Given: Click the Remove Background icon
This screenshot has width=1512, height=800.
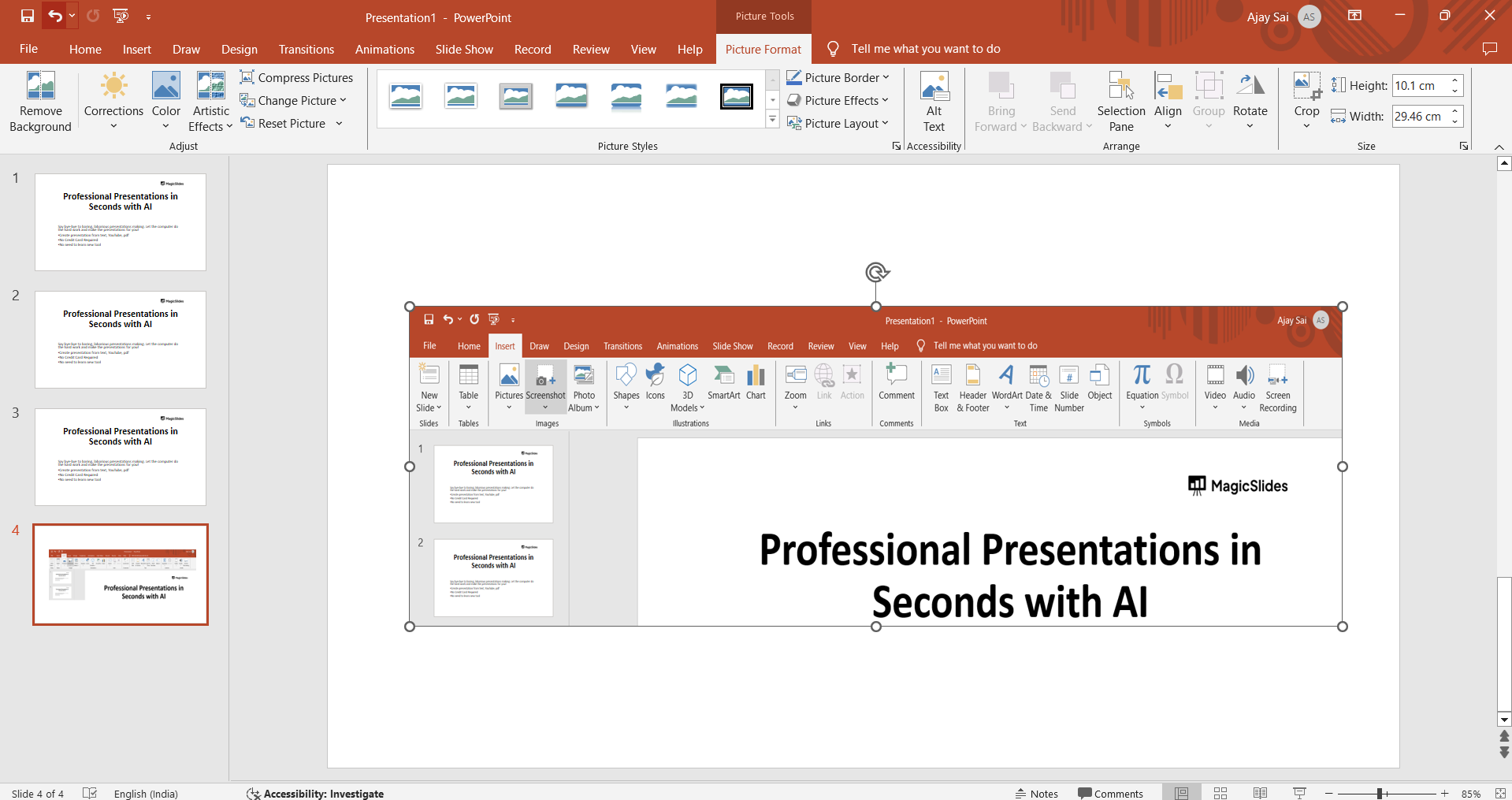Looking at the screenshot, I should tap(40, 87).
